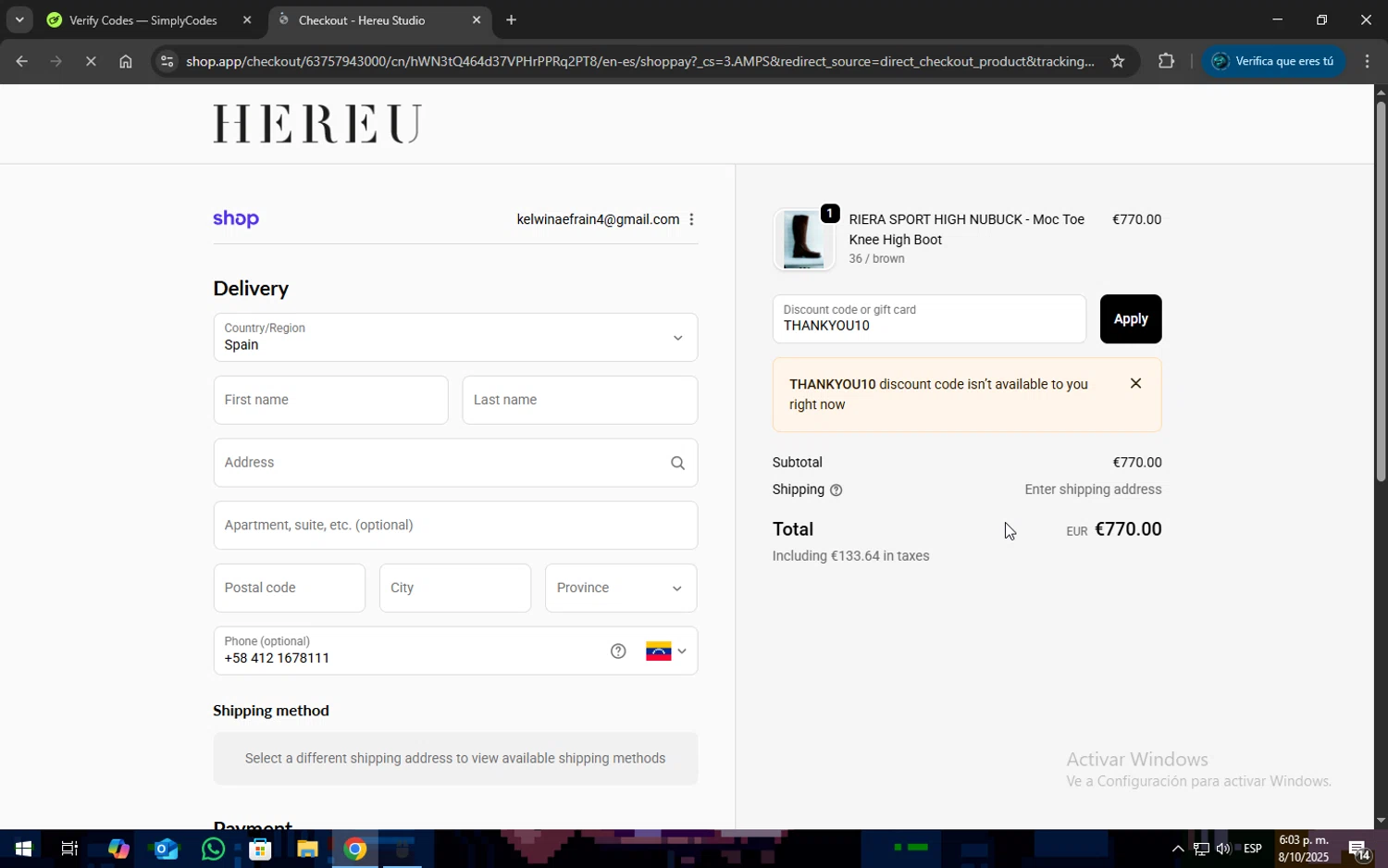Viewport: 1388px width, 868px height.
Task: Open the Province dropdown
Action: [x=621, y=588]
